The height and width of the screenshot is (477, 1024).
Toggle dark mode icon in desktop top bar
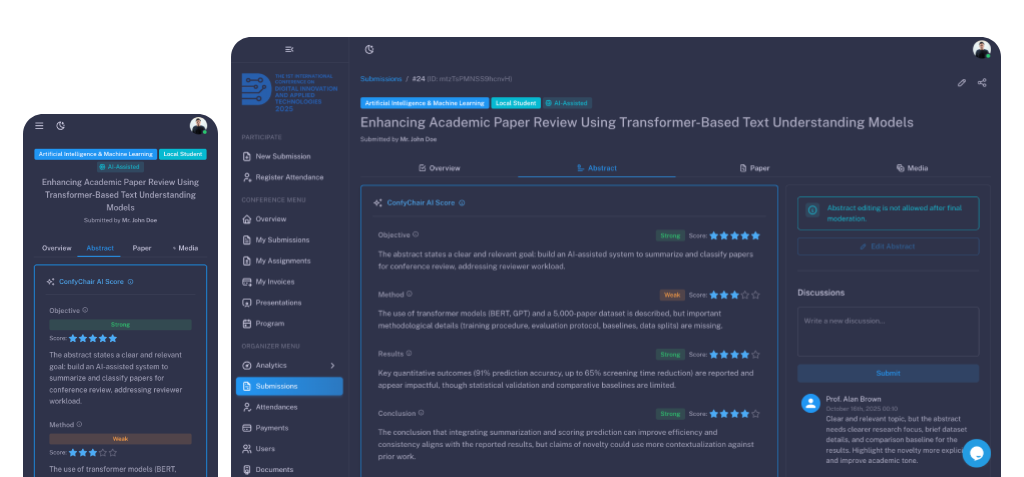coord(369,49)
